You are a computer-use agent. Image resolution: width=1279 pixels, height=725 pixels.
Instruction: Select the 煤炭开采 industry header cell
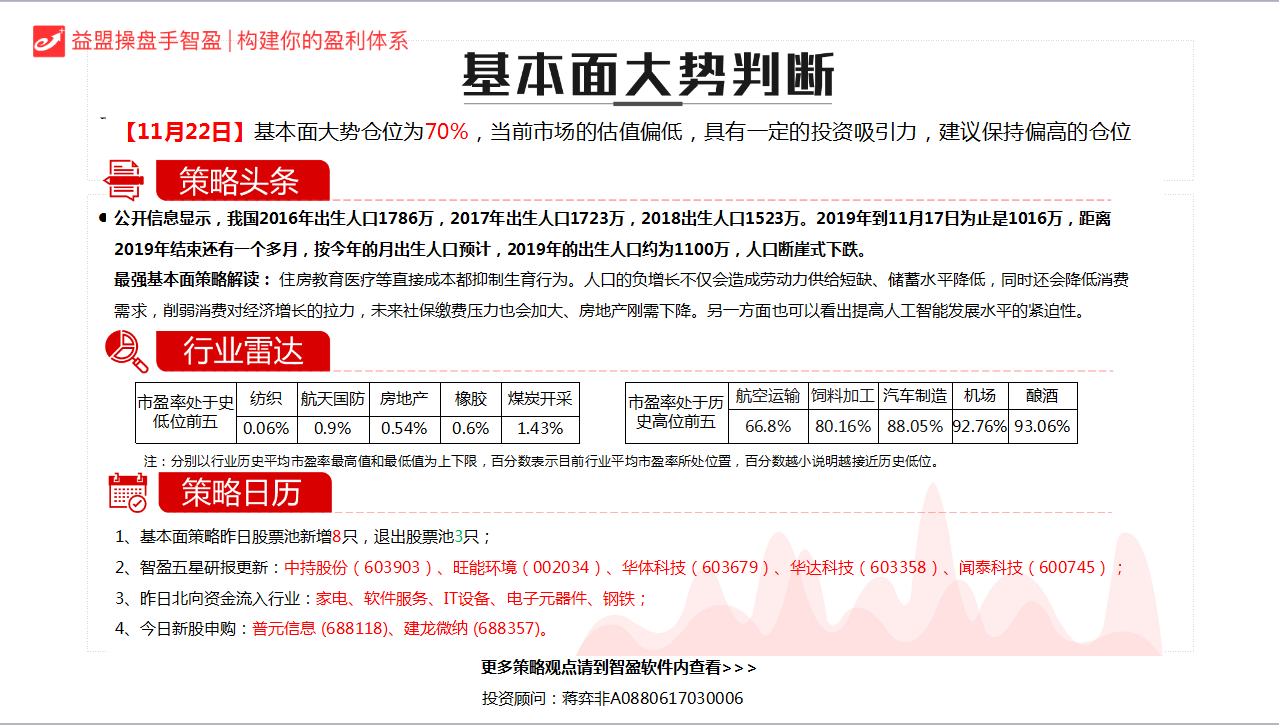[x=540, y=398]
